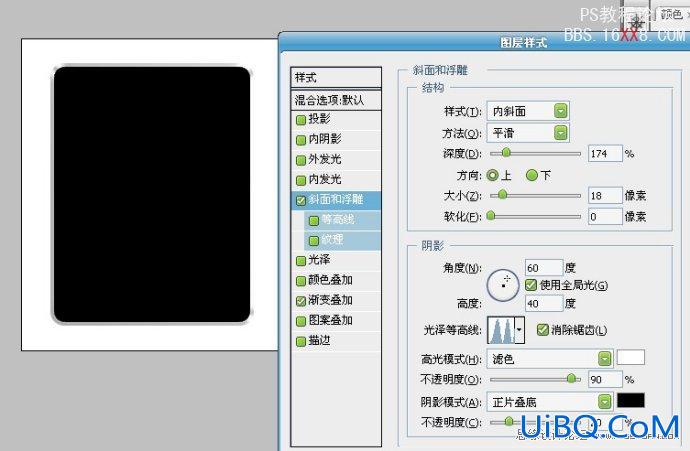Toggle the 内发光 inner glow checkbox
This screenshot has height=451, width=690.
click(301, 180)
